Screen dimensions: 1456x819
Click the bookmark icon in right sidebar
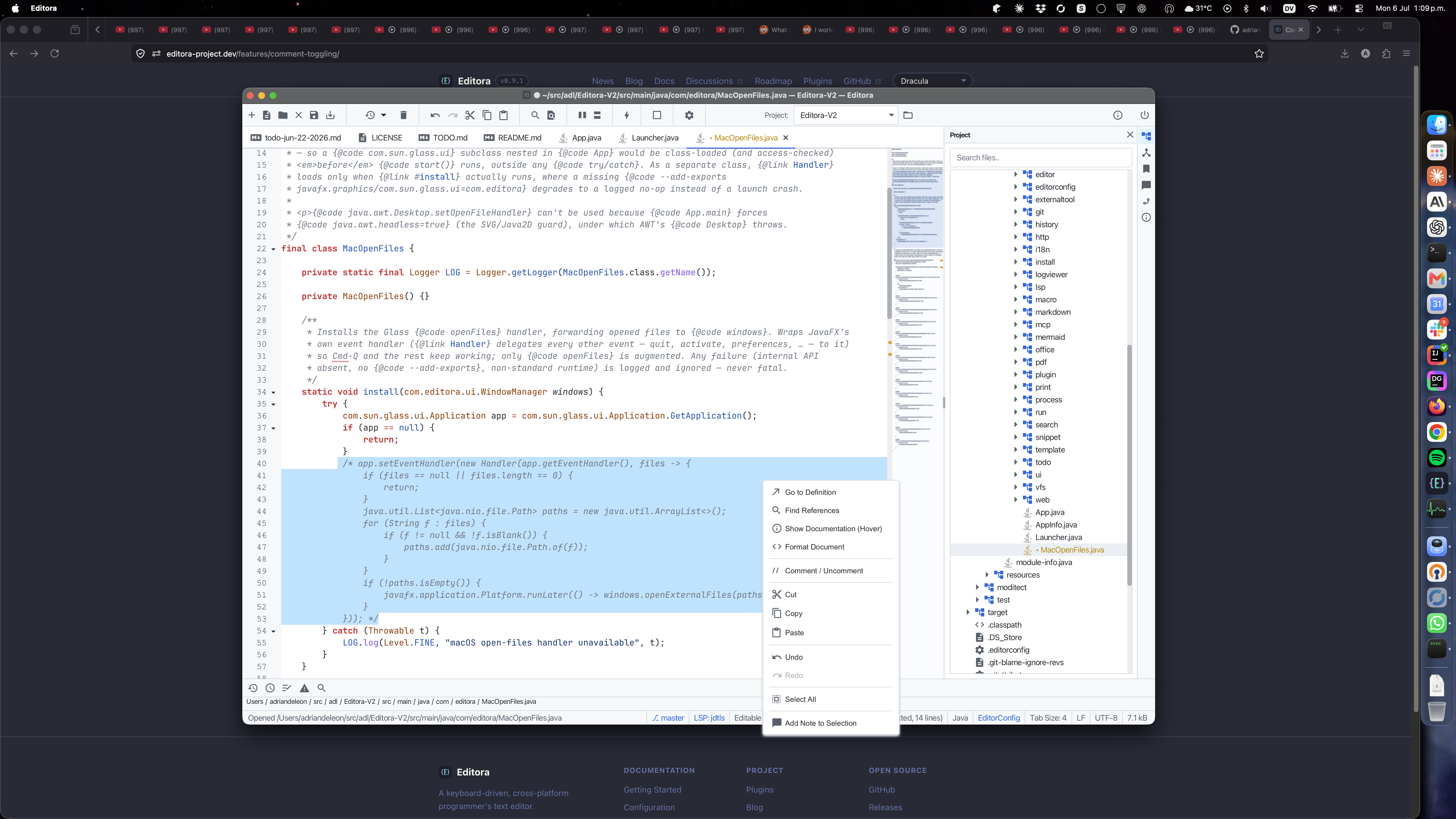[x=1146, y=169]
